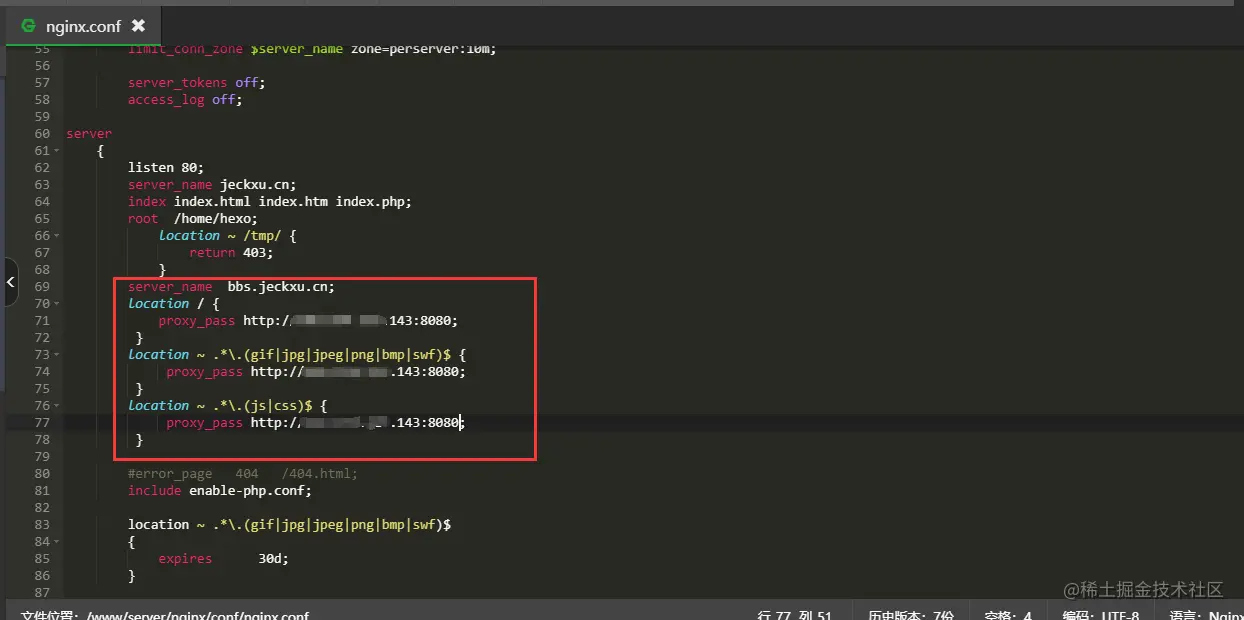Click 'expires 30d;' on line 85
This screenshot has height=620, width=1244.
click(224, 559)
